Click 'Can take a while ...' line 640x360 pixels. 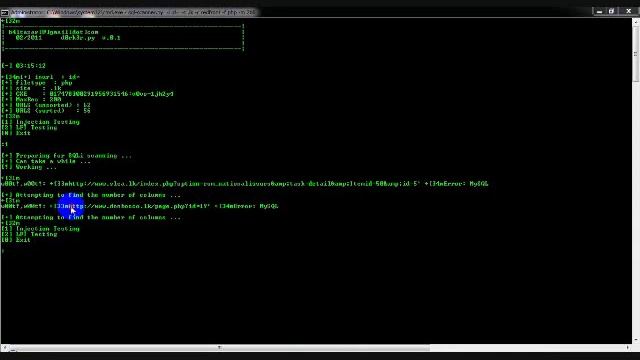pos(46,161)
